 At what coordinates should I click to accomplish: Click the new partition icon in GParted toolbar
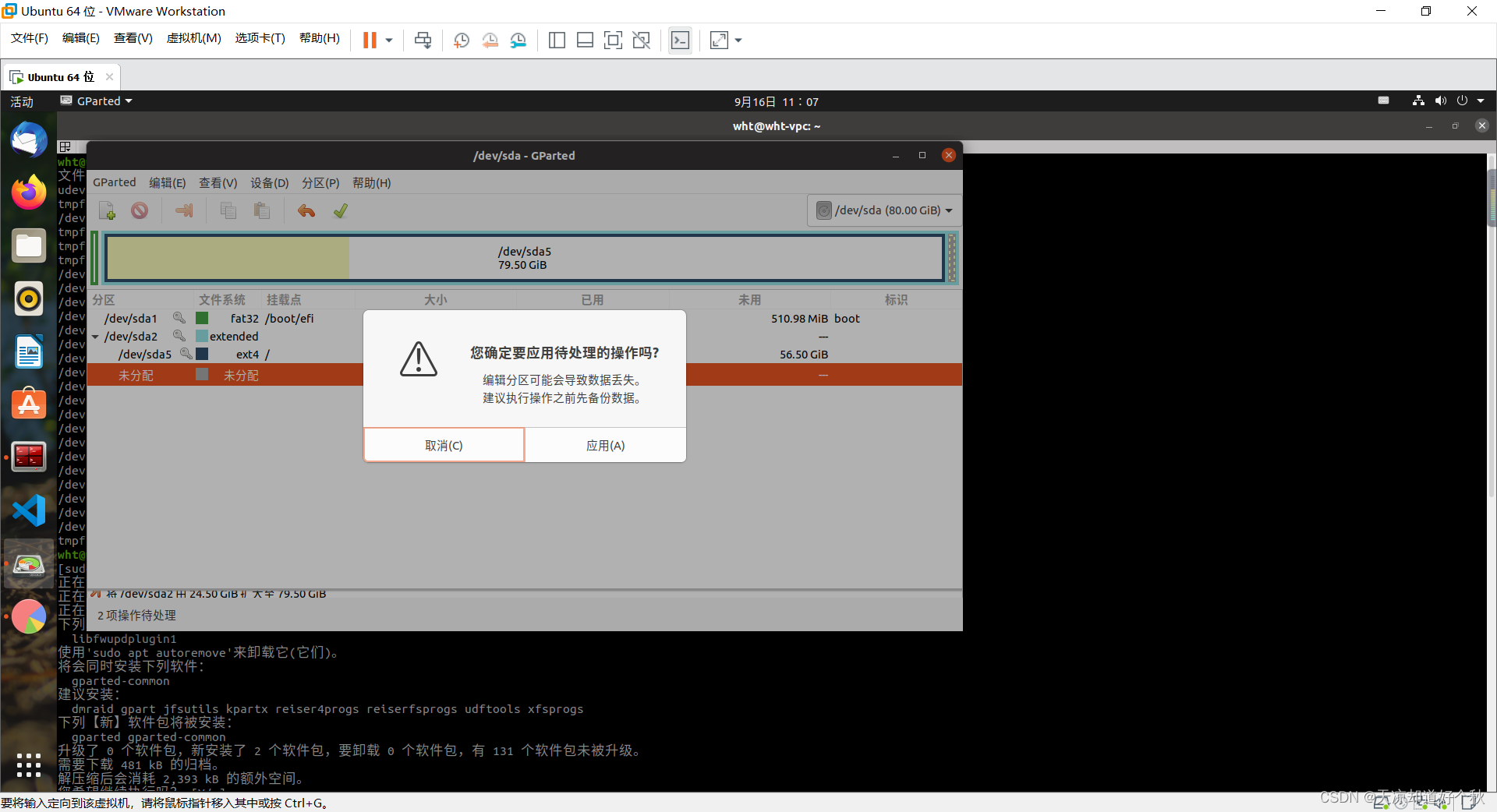coord(107,210)
